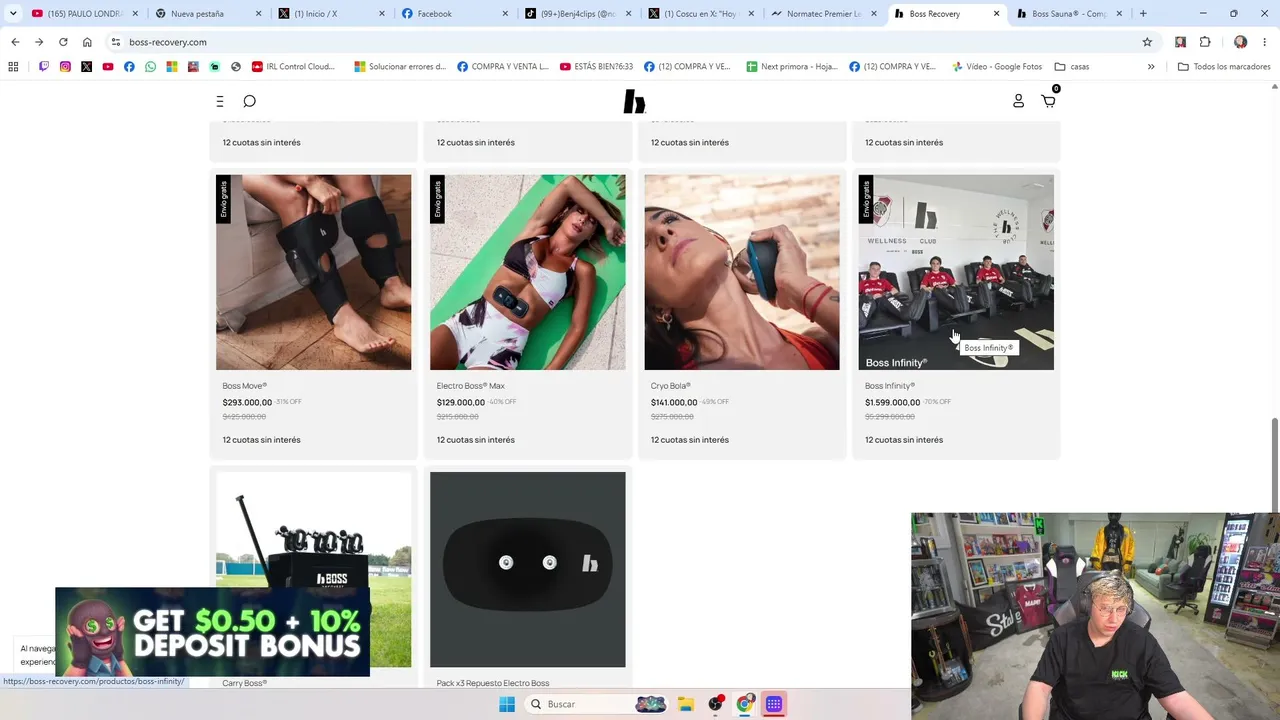Image resolution: width=1280 pixels, height=720 pixels.
Task: Open the hamburger menu on Boss Recovery
Action: tap(220, 101)
